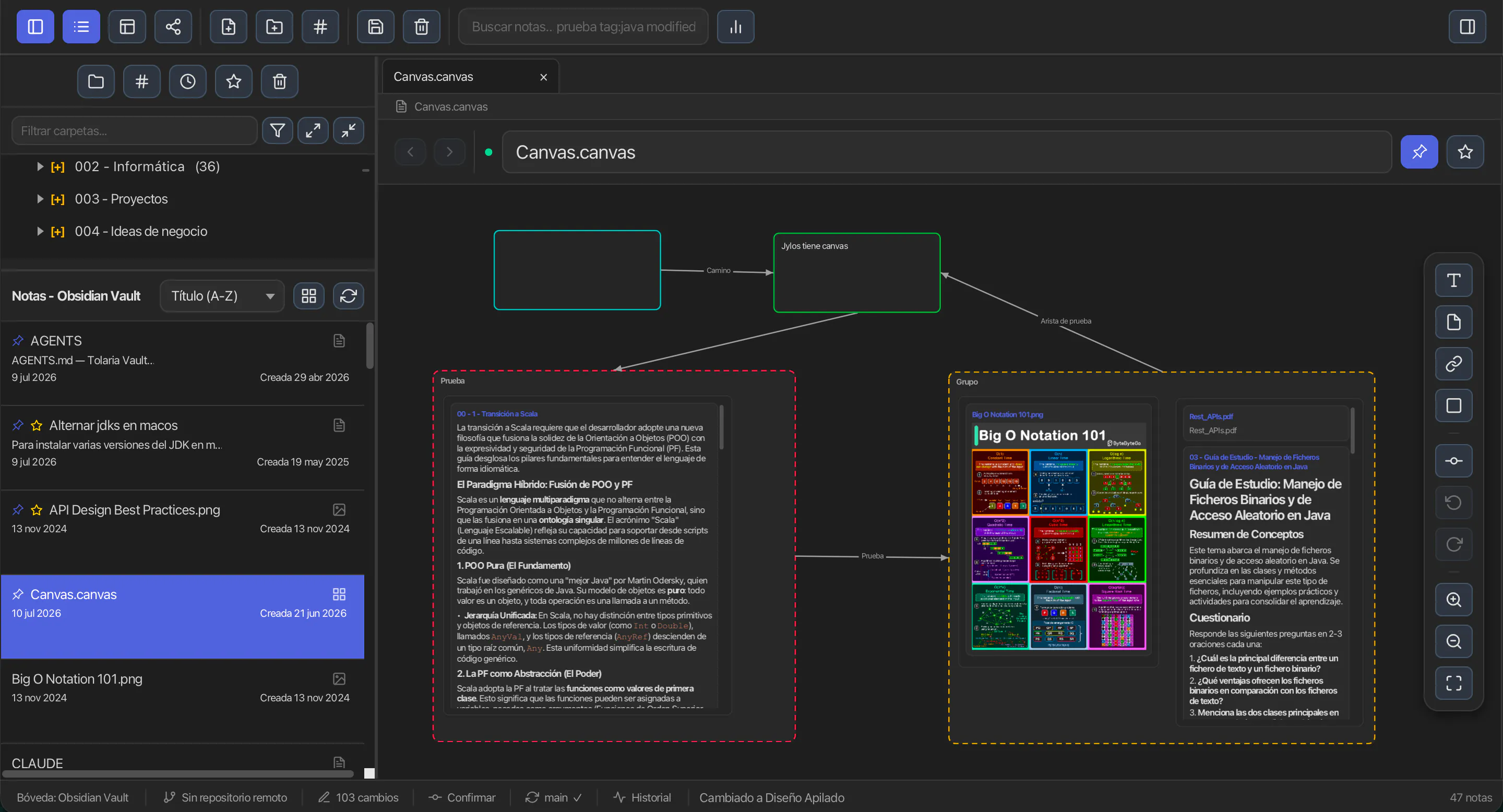
Task: Zoom in on the canvas
Action: coord(1454,600)
